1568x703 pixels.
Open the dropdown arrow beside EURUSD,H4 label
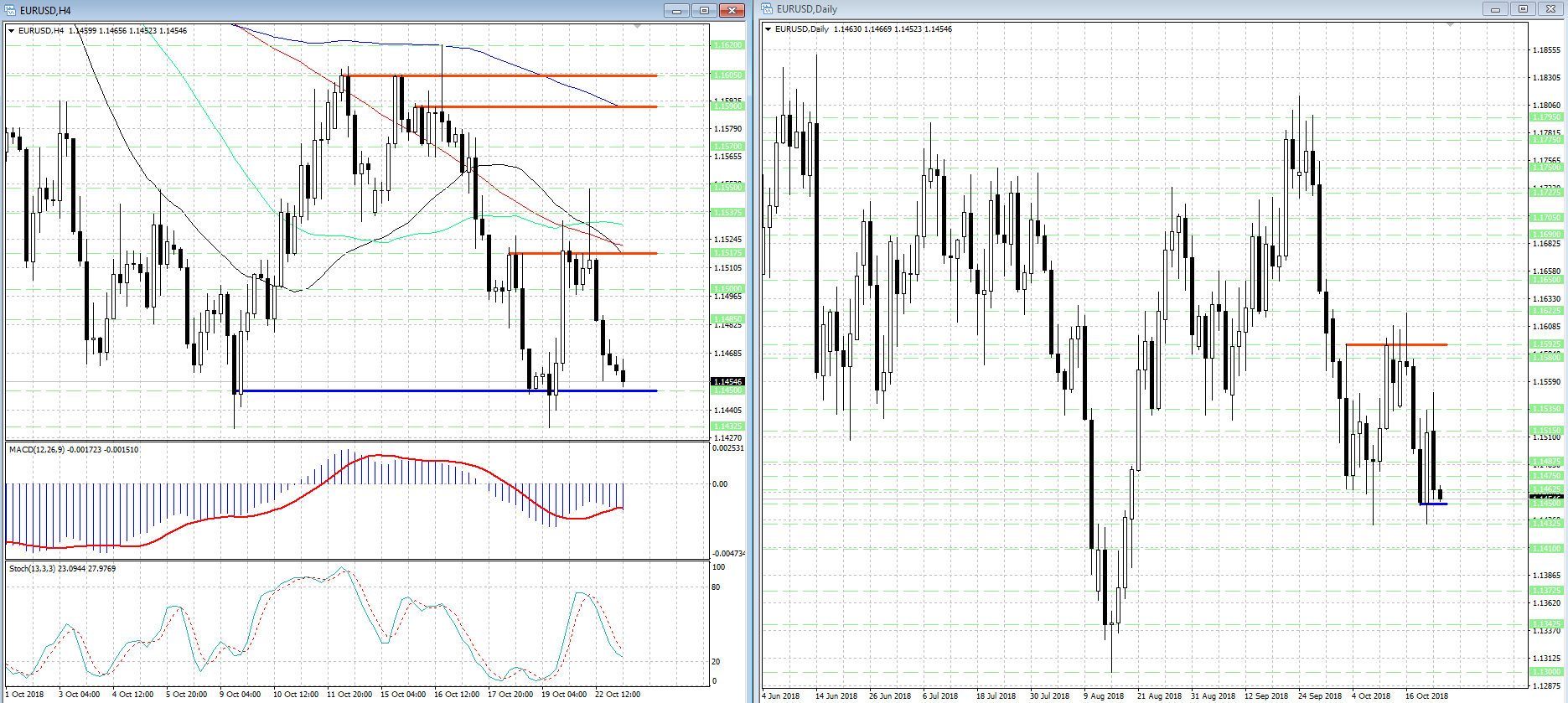click(12, 31)
